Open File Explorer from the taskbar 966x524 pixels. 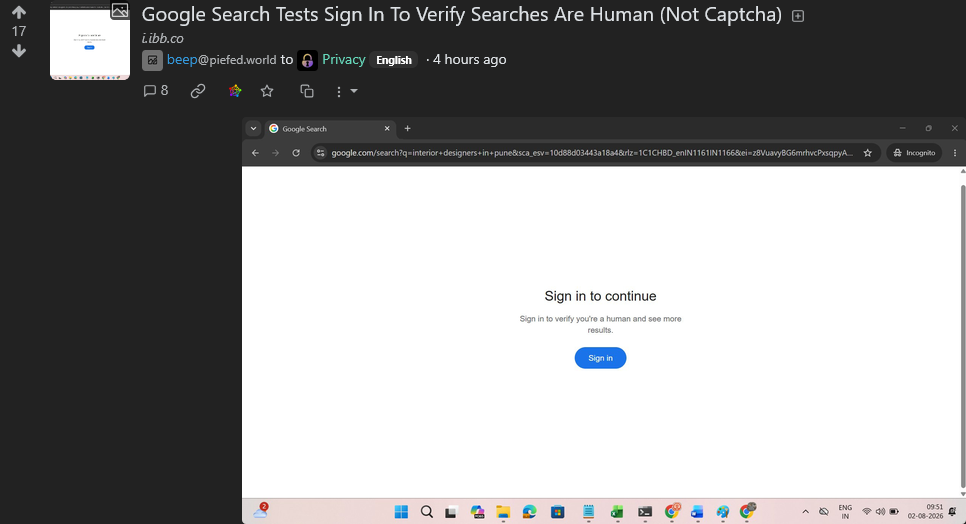[503, 512]
